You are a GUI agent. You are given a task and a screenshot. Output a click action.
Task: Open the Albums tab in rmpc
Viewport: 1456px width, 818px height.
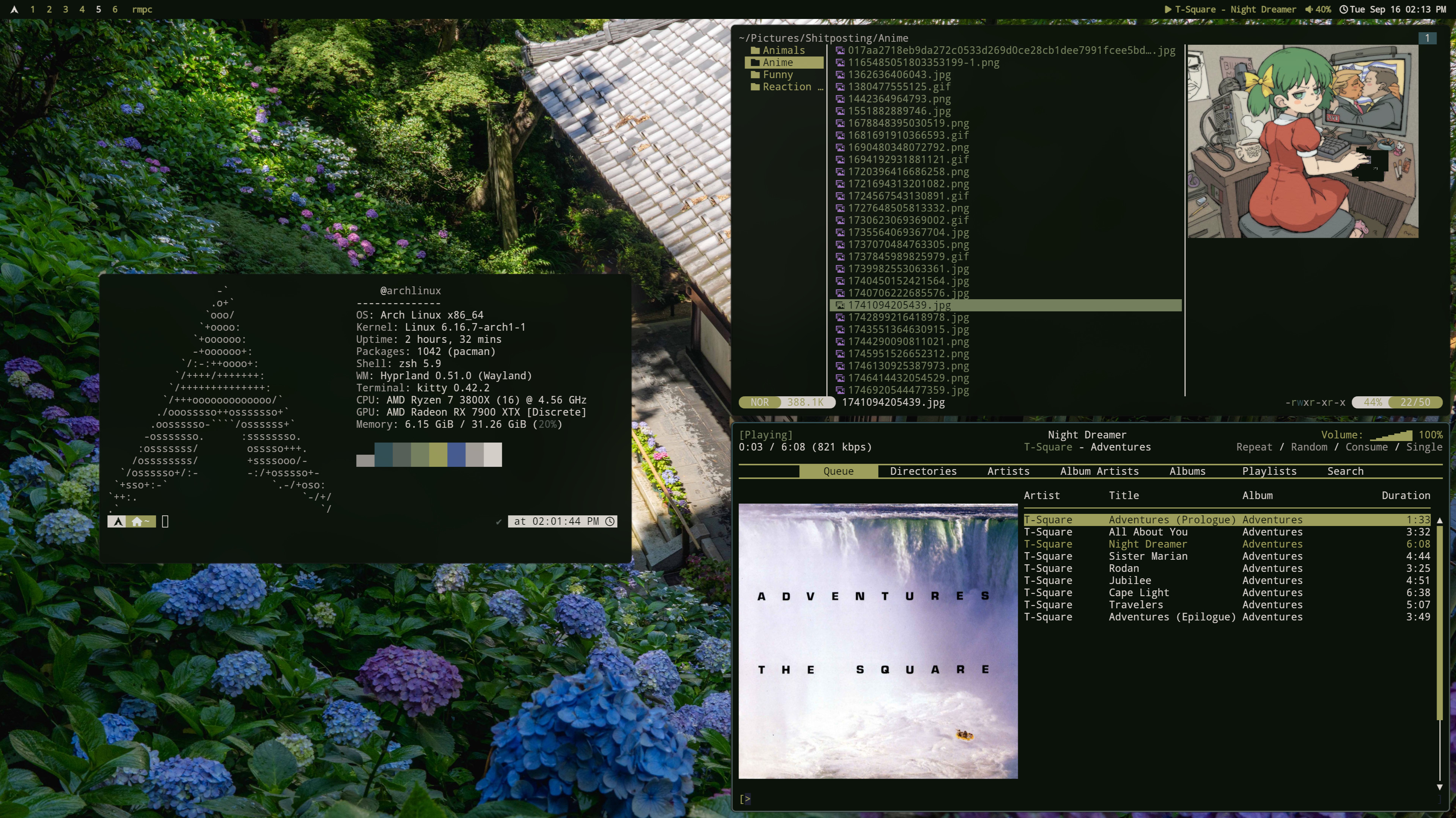coord(1187,471)
